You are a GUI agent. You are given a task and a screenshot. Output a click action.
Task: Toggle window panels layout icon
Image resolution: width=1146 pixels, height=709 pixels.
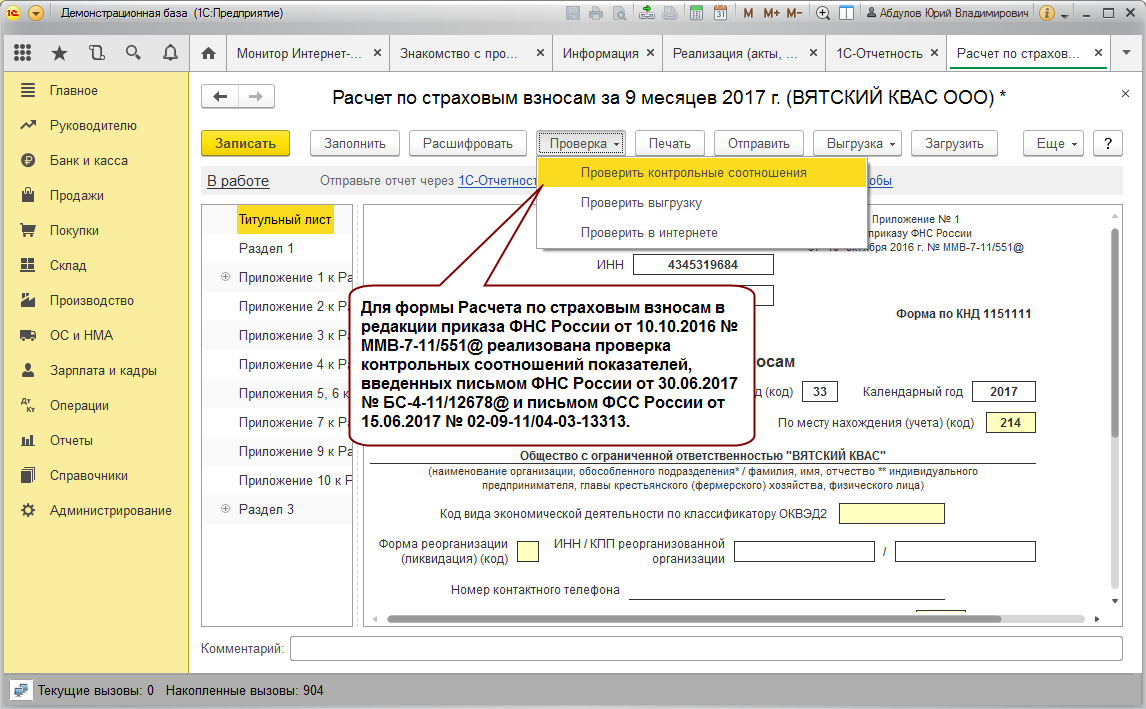click(846, 13)
